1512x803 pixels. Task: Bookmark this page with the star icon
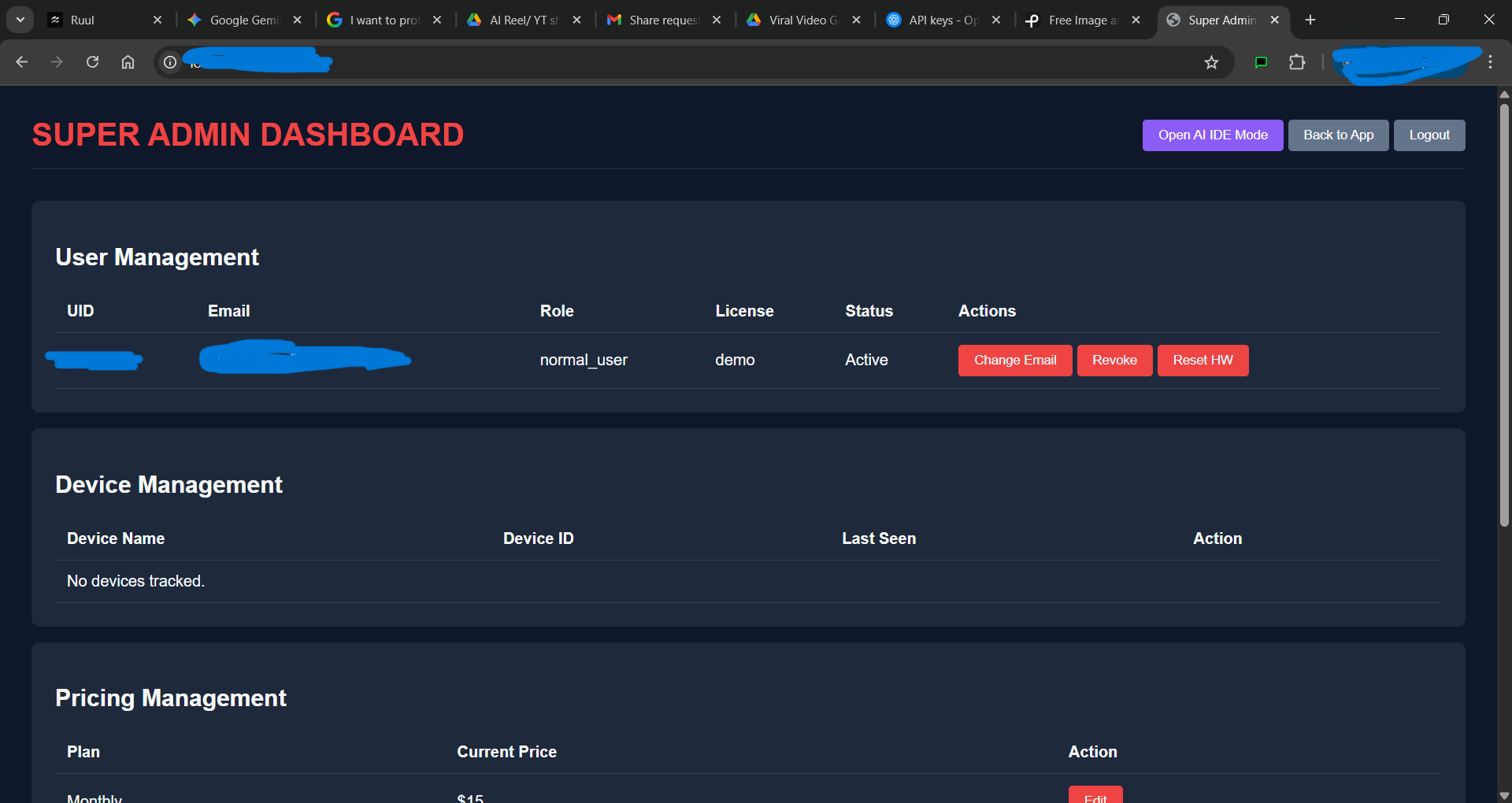1212,62
